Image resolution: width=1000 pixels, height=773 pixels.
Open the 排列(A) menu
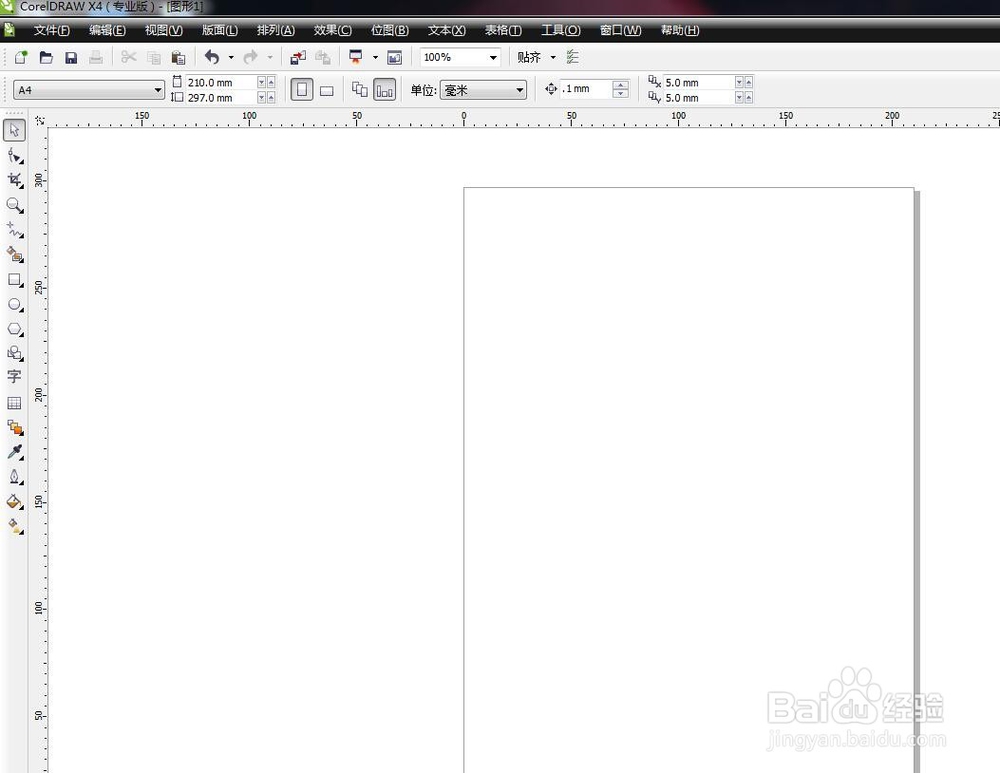(x=276, y=31)
